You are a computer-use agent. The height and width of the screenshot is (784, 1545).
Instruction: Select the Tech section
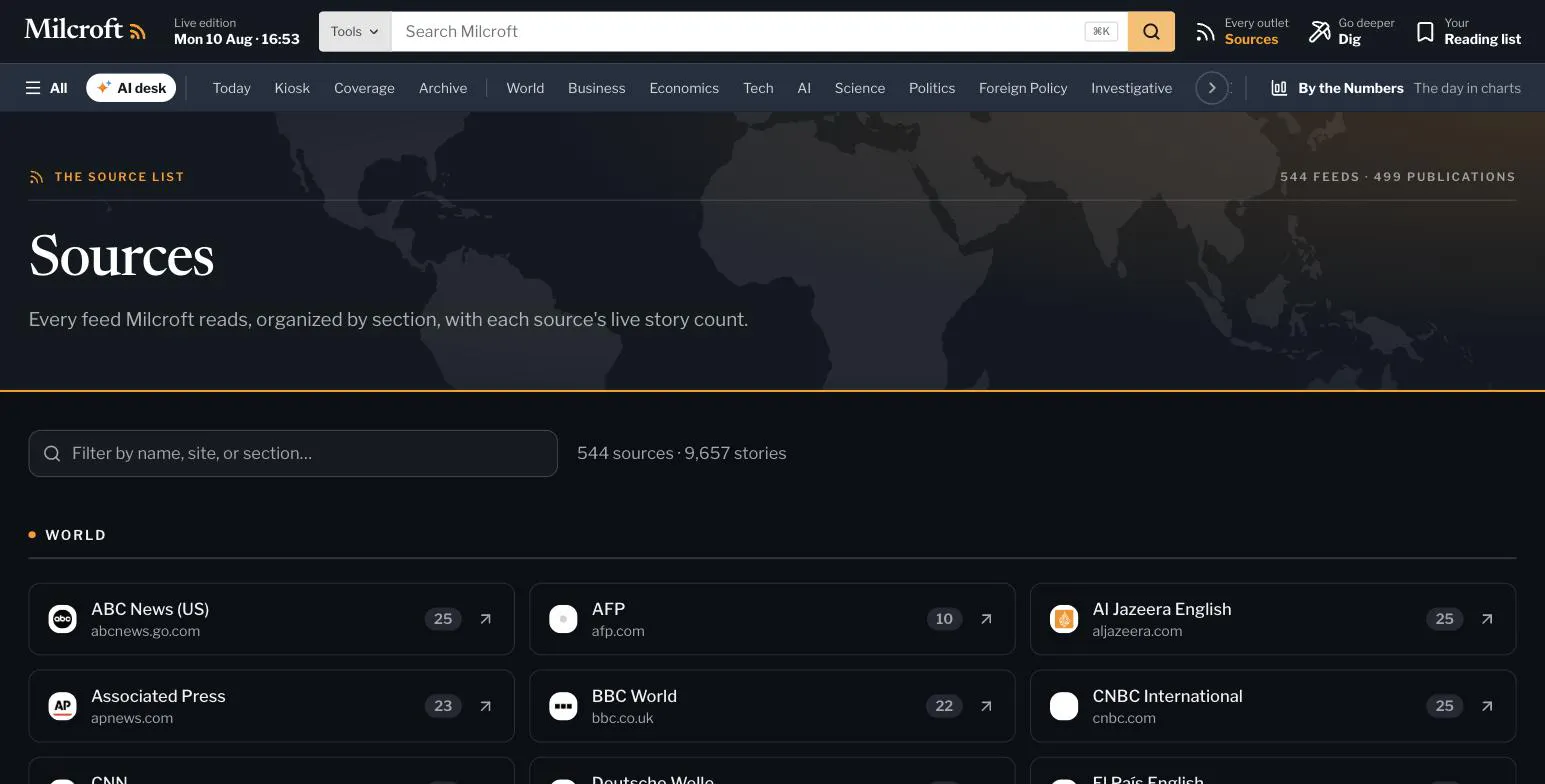tap(758, 88)
